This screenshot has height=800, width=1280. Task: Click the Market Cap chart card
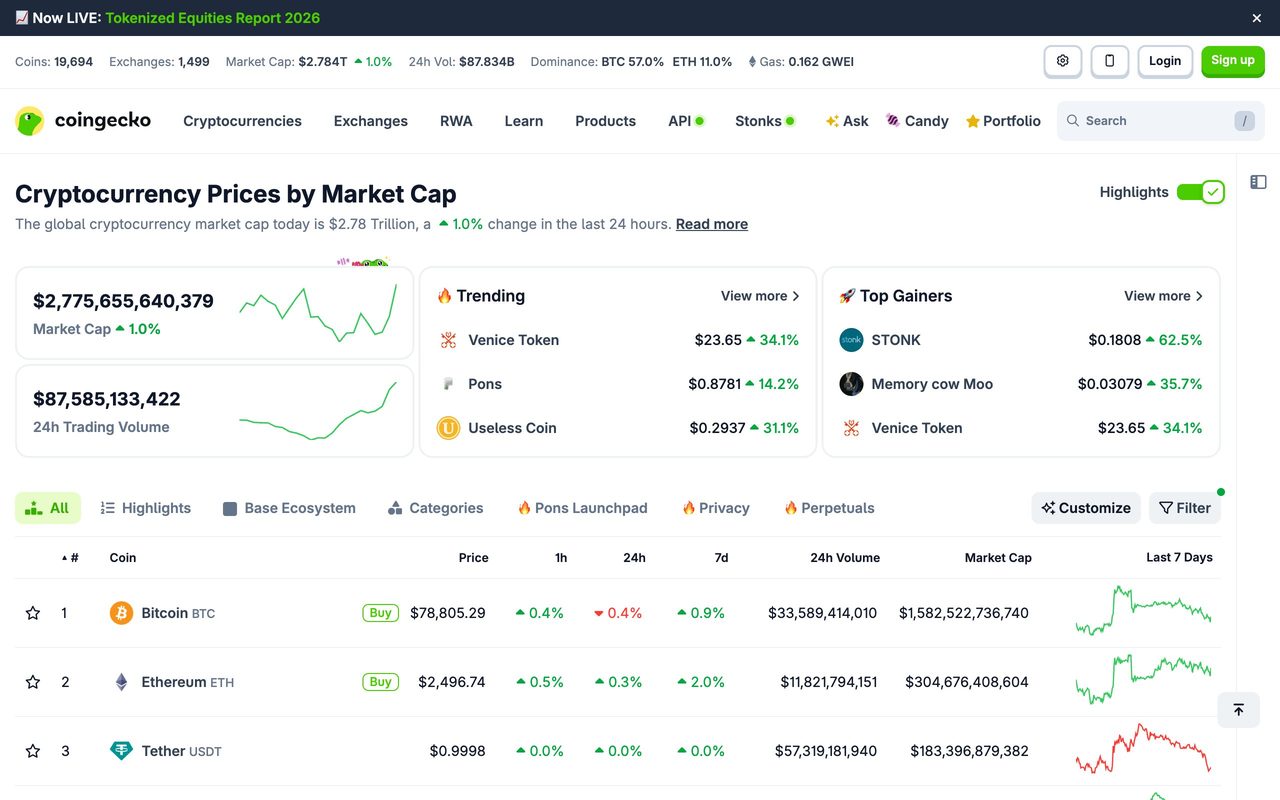[214, 313]
